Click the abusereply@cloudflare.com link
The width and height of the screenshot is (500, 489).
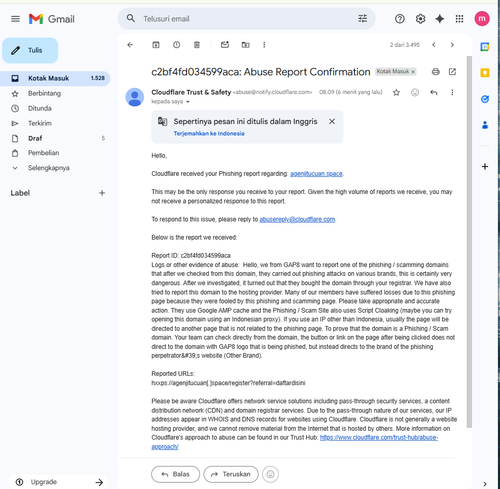[x=297, y=219]
